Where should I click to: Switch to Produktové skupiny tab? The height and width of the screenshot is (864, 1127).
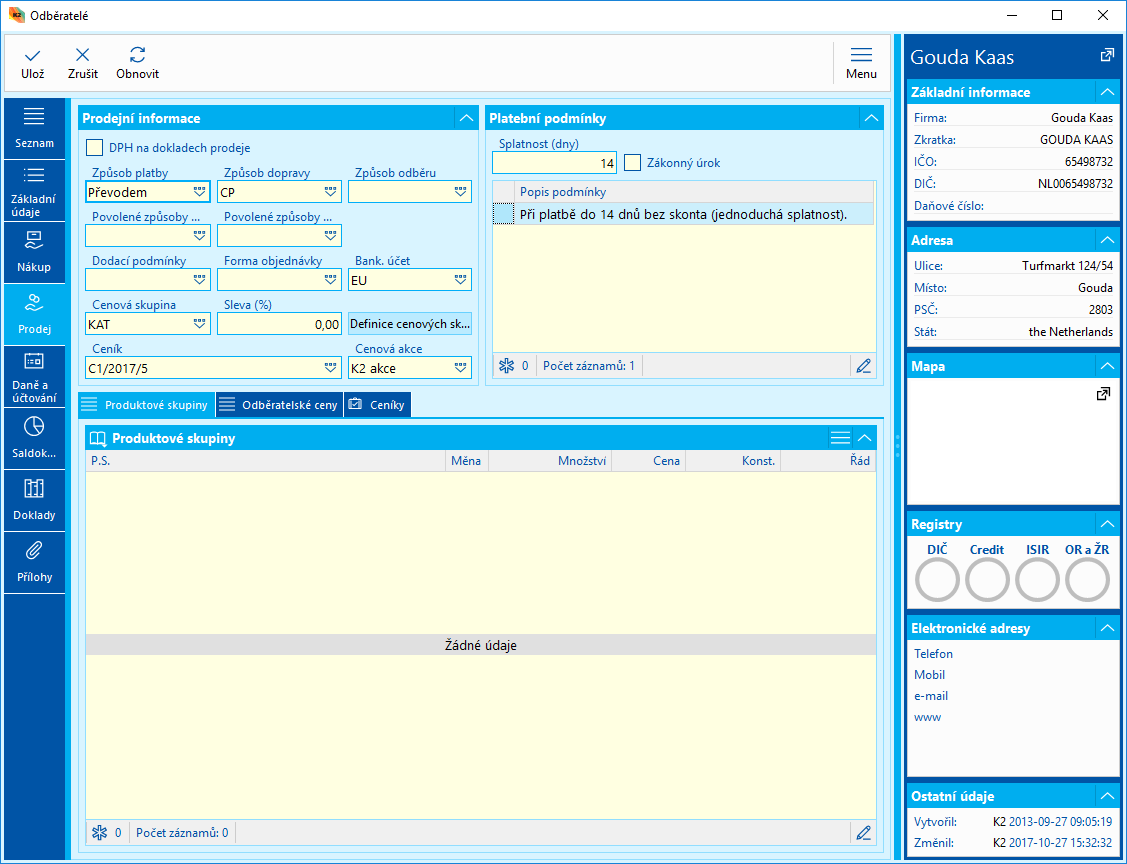pyautogui.click(x=147, y=405)
